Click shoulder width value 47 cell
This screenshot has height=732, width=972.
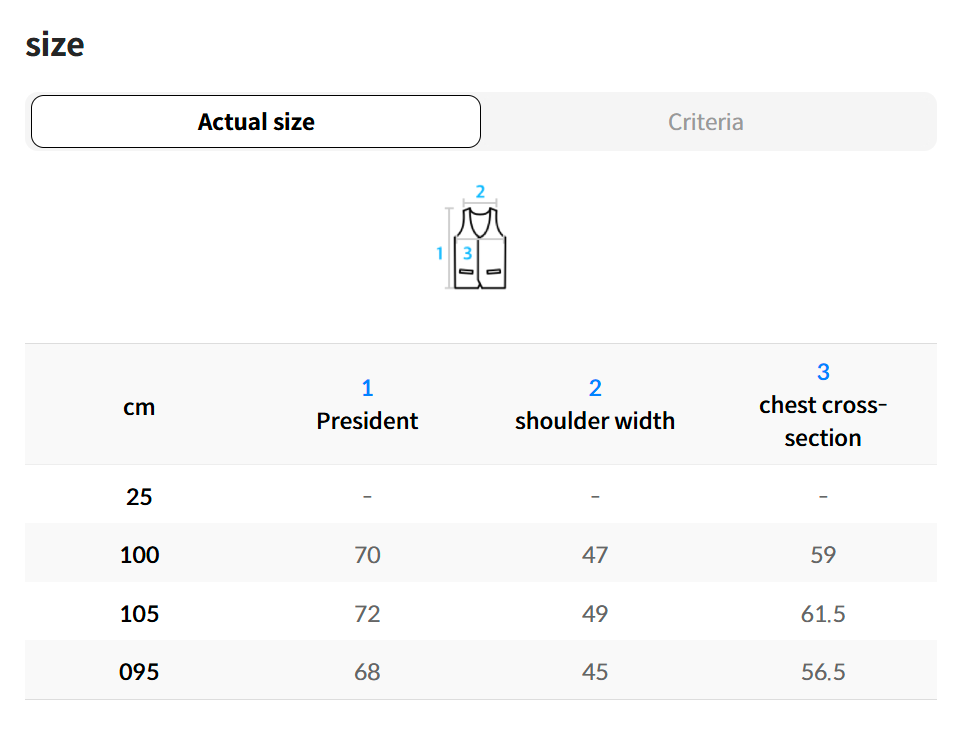tap(595, 555)
